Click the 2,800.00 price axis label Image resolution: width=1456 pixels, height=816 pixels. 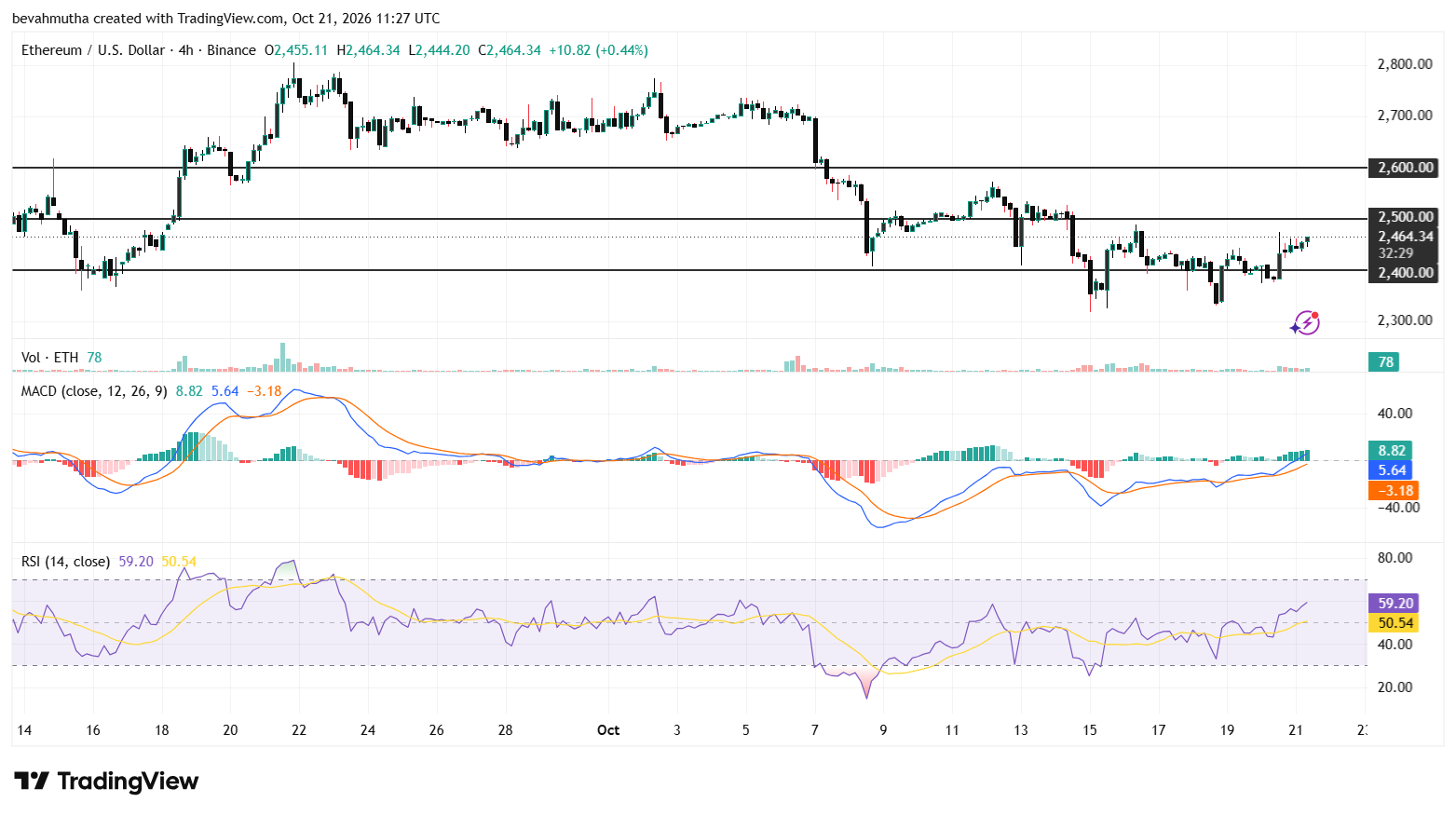tap(1405, 64)
